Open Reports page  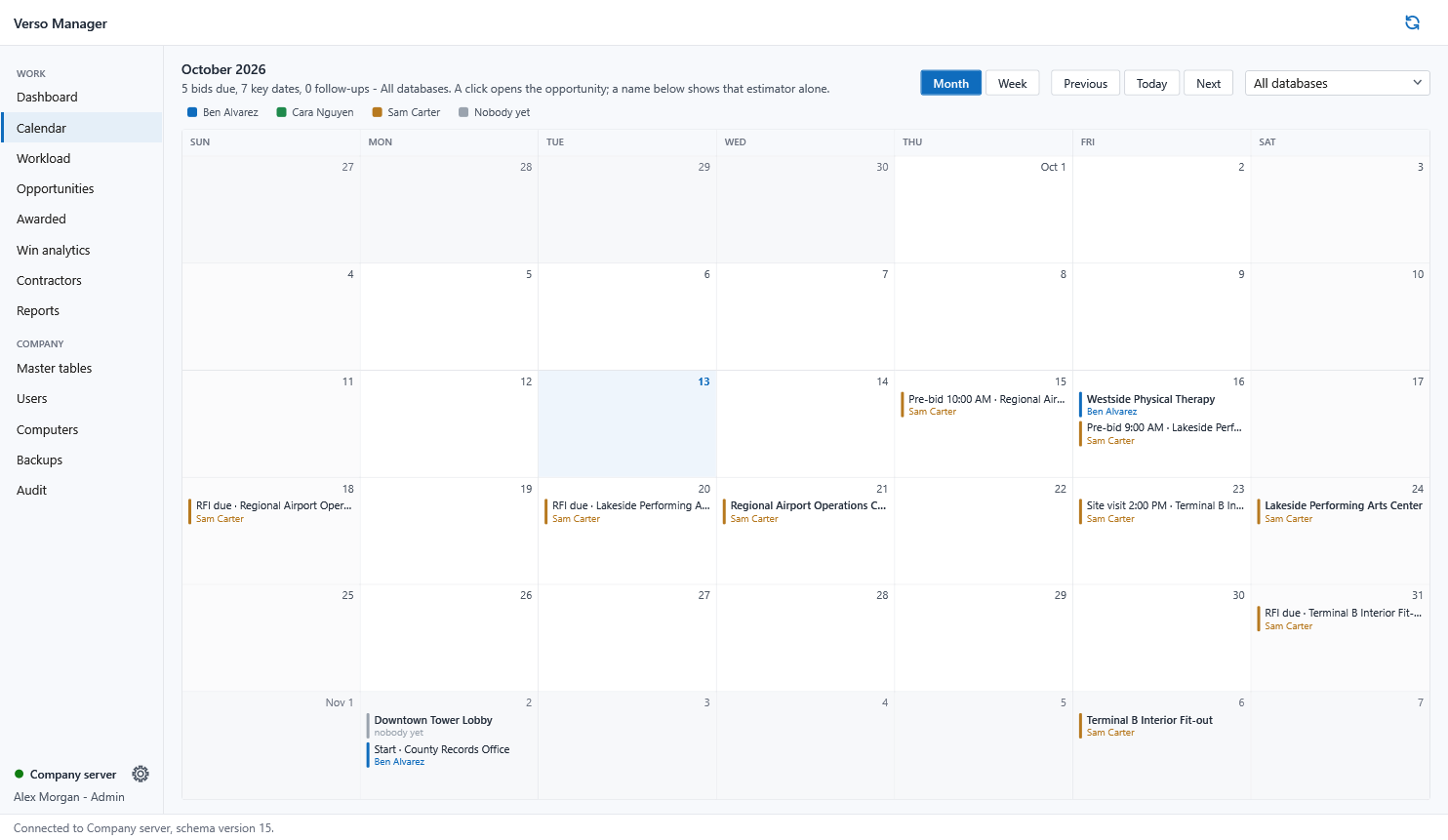pyautogui.click(x=82, y=310)
